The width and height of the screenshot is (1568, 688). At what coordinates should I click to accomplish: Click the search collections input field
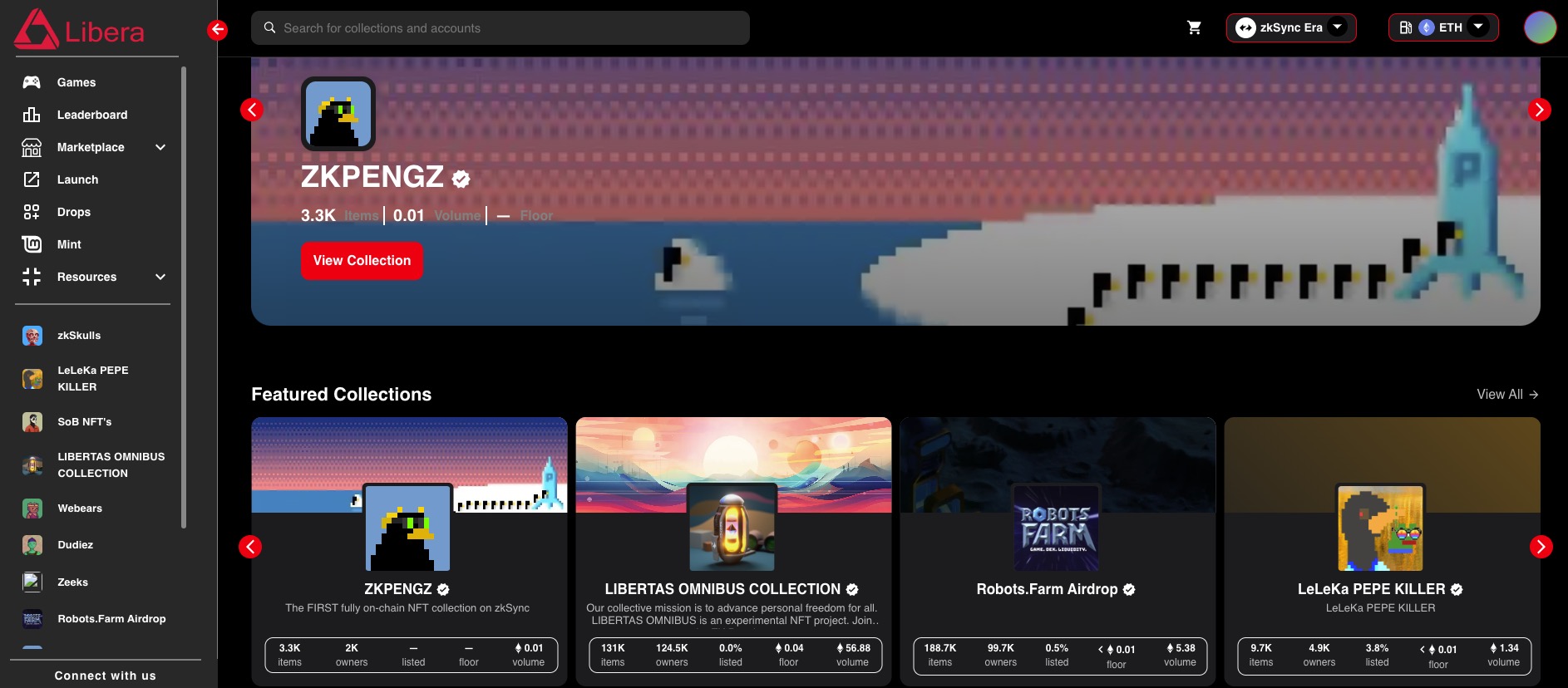point(500,28)
